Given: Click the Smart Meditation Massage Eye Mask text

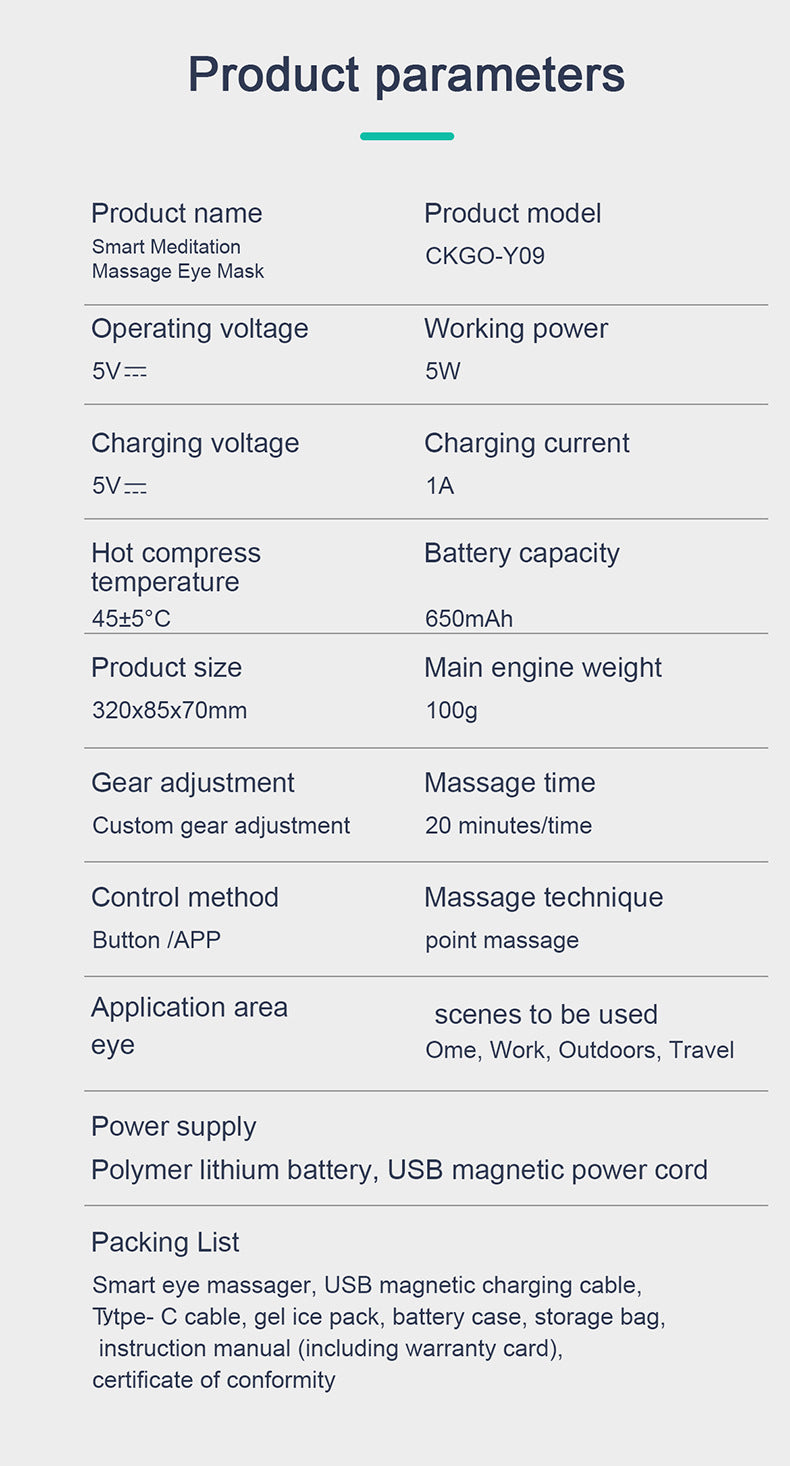Looking at the screenshot, I should [178, 259].
